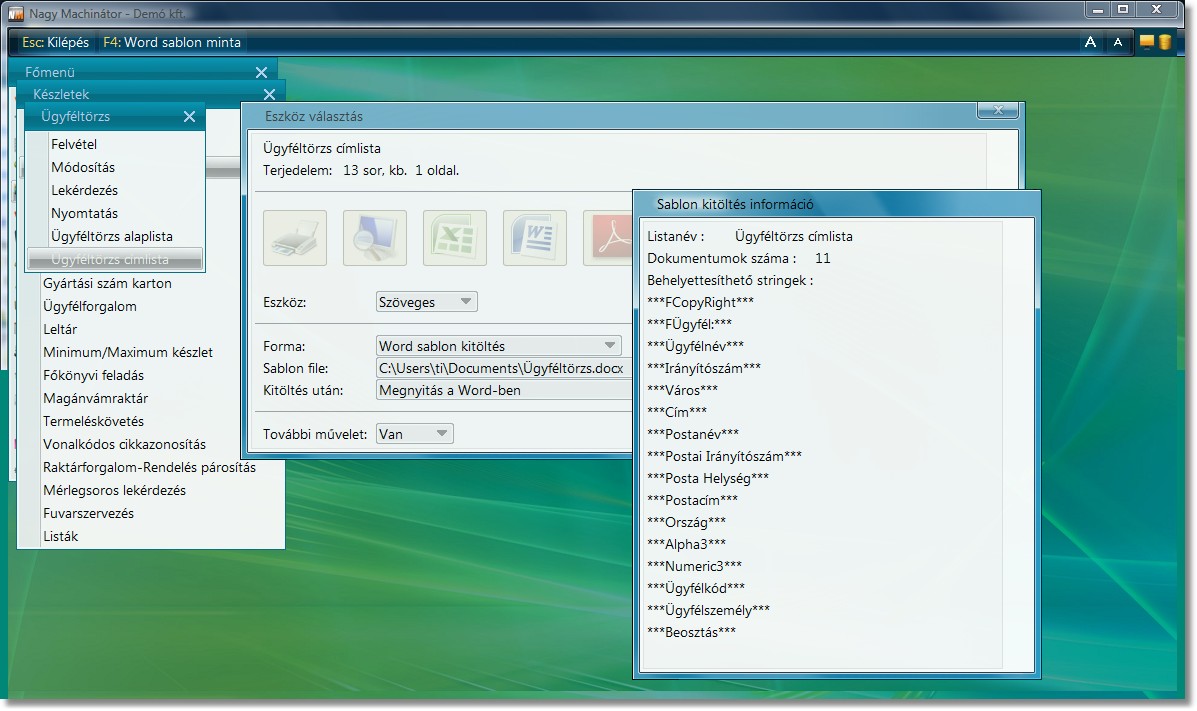
Task: Select the PDF export icon
Action: [x=608, y=238]
